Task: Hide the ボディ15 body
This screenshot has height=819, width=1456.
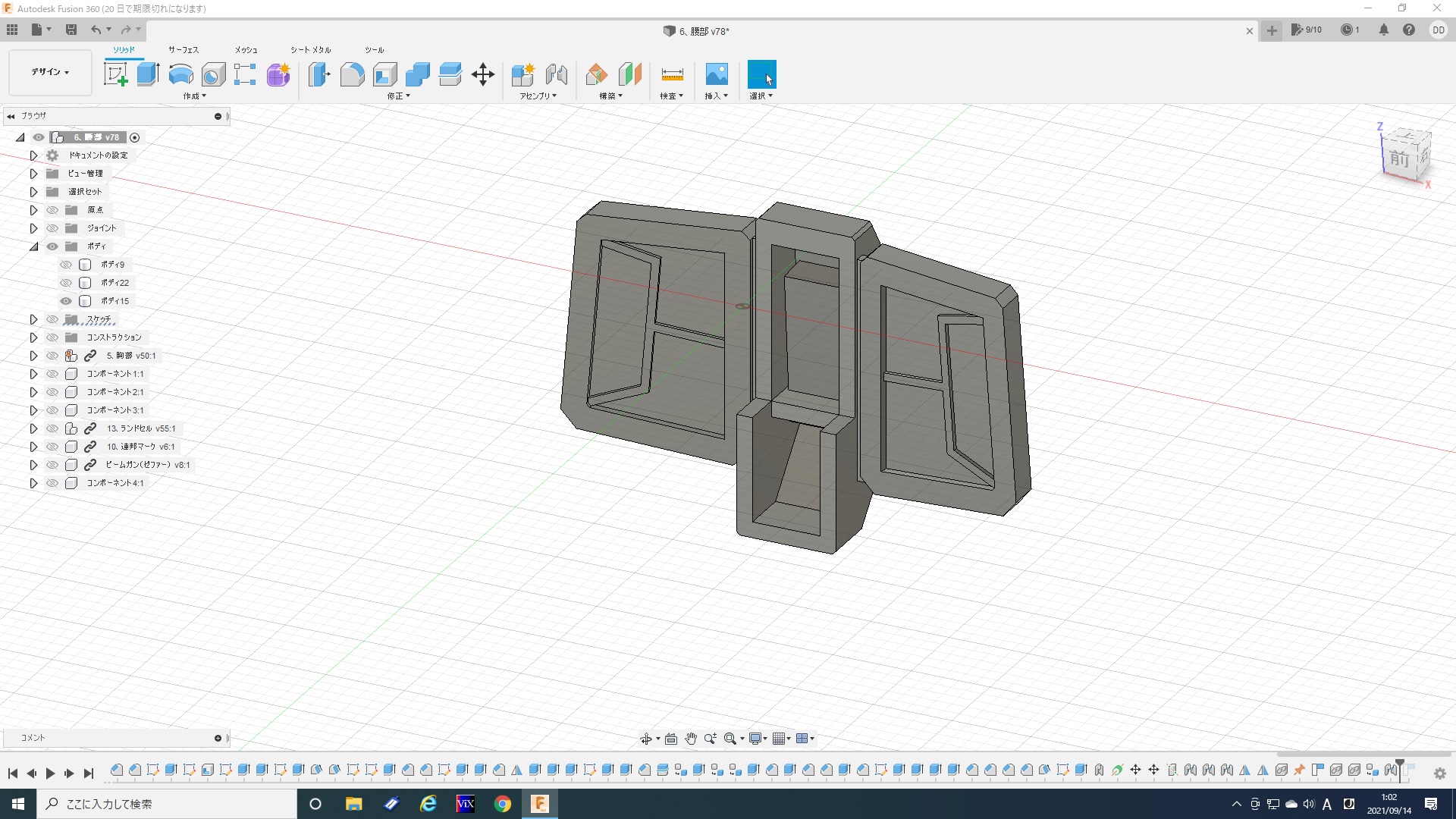Action: tap(66, 301)
